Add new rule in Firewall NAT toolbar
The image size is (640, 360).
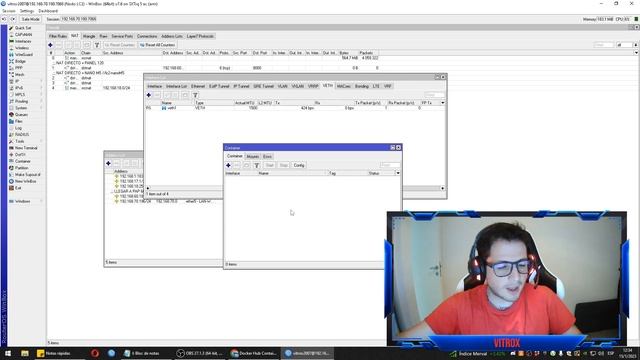point(51,45)
